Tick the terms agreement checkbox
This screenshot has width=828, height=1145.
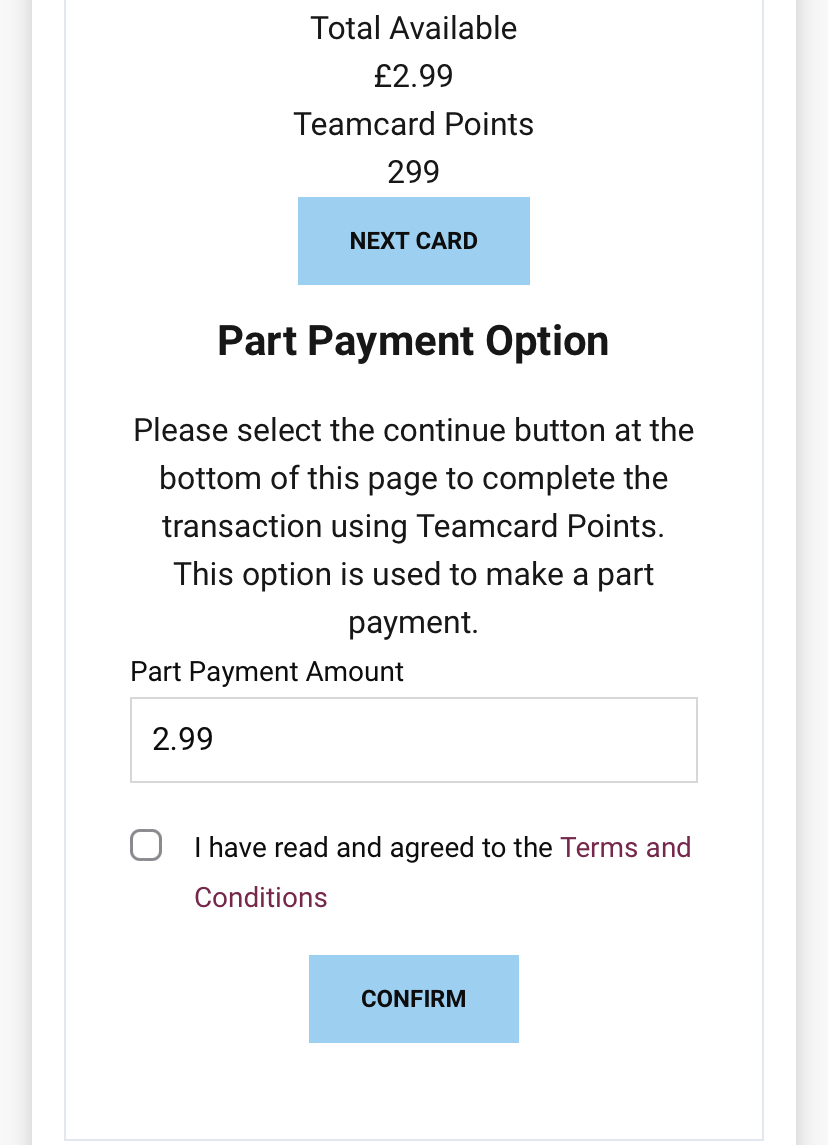(146, 846)
